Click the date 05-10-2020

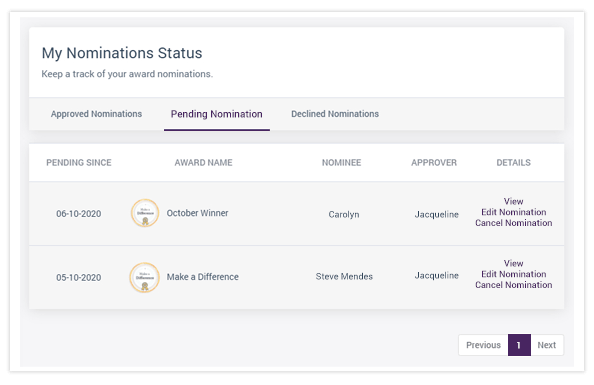click(x=79, y=277)
